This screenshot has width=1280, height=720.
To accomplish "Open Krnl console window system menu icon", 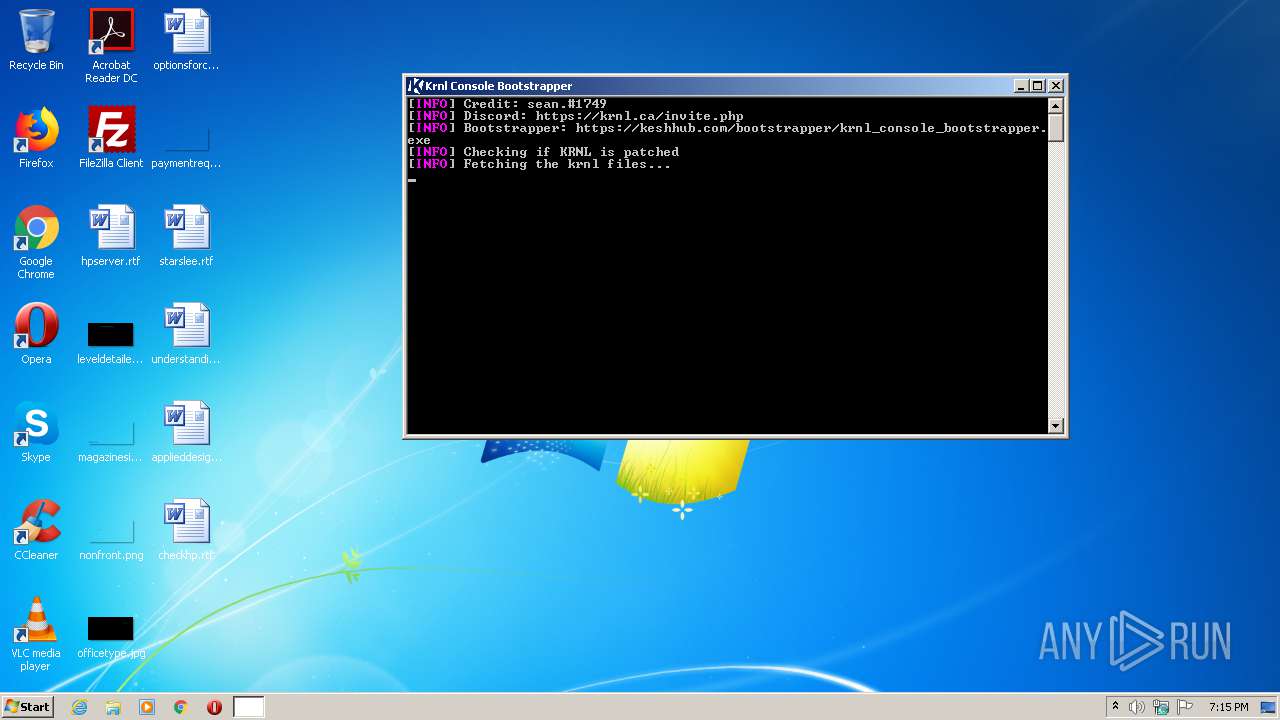I will click(415, 86).
